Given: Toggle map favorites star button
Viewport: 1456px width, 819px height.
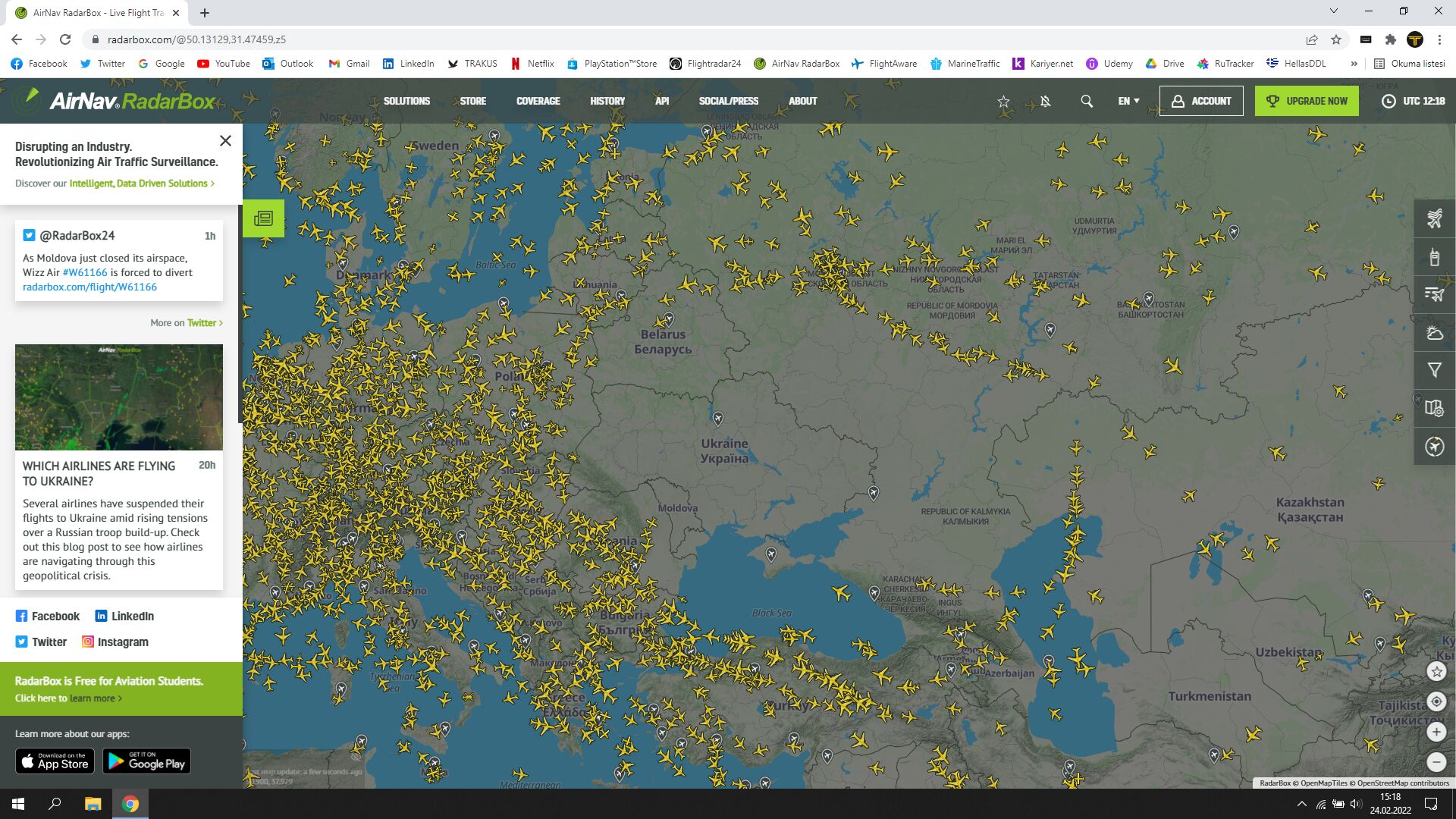Looking at the screenshot, I should point(1436,671).
